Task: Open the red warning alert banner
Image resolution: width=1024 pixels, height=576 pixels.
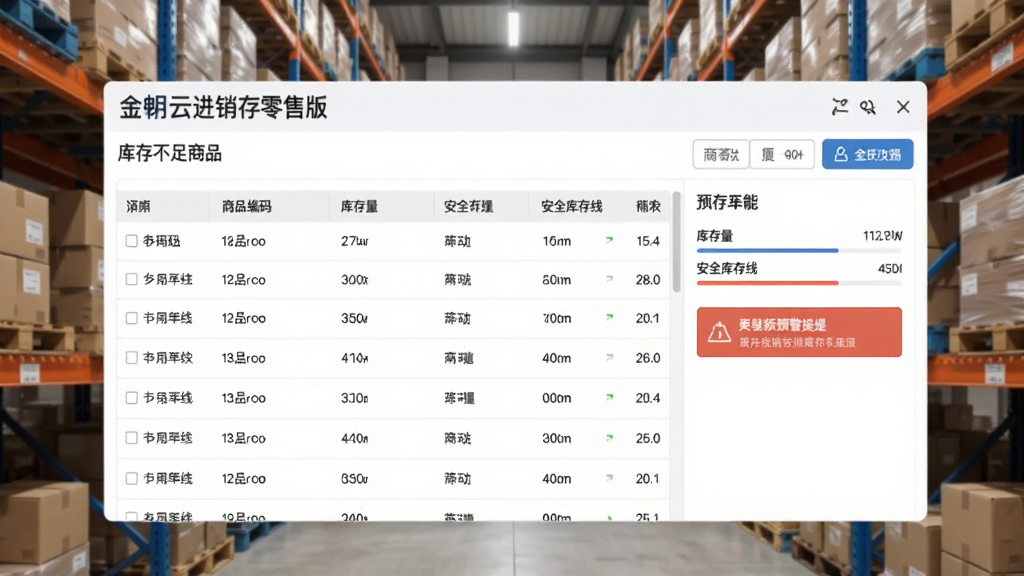Action: point(799,332)
